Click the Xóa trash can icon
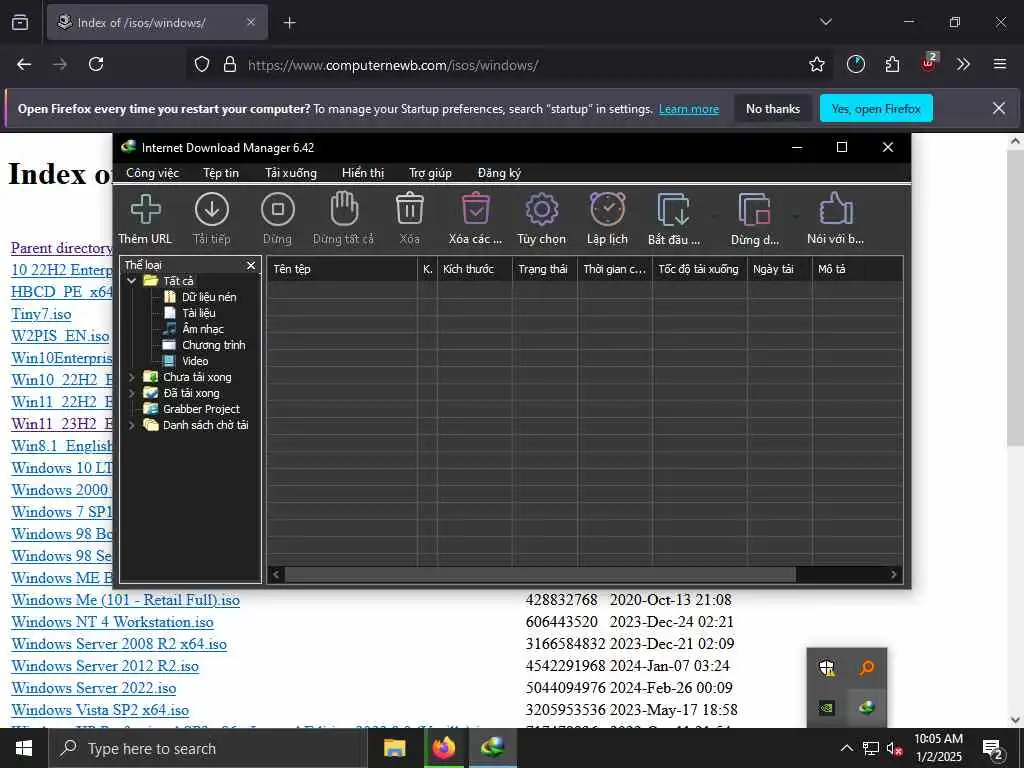 pos(409,209)
